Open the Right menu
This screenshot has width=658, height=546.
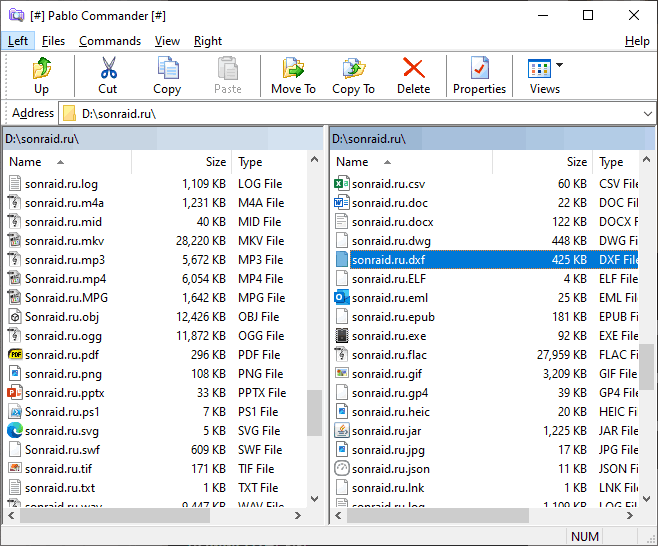(208, 41)
